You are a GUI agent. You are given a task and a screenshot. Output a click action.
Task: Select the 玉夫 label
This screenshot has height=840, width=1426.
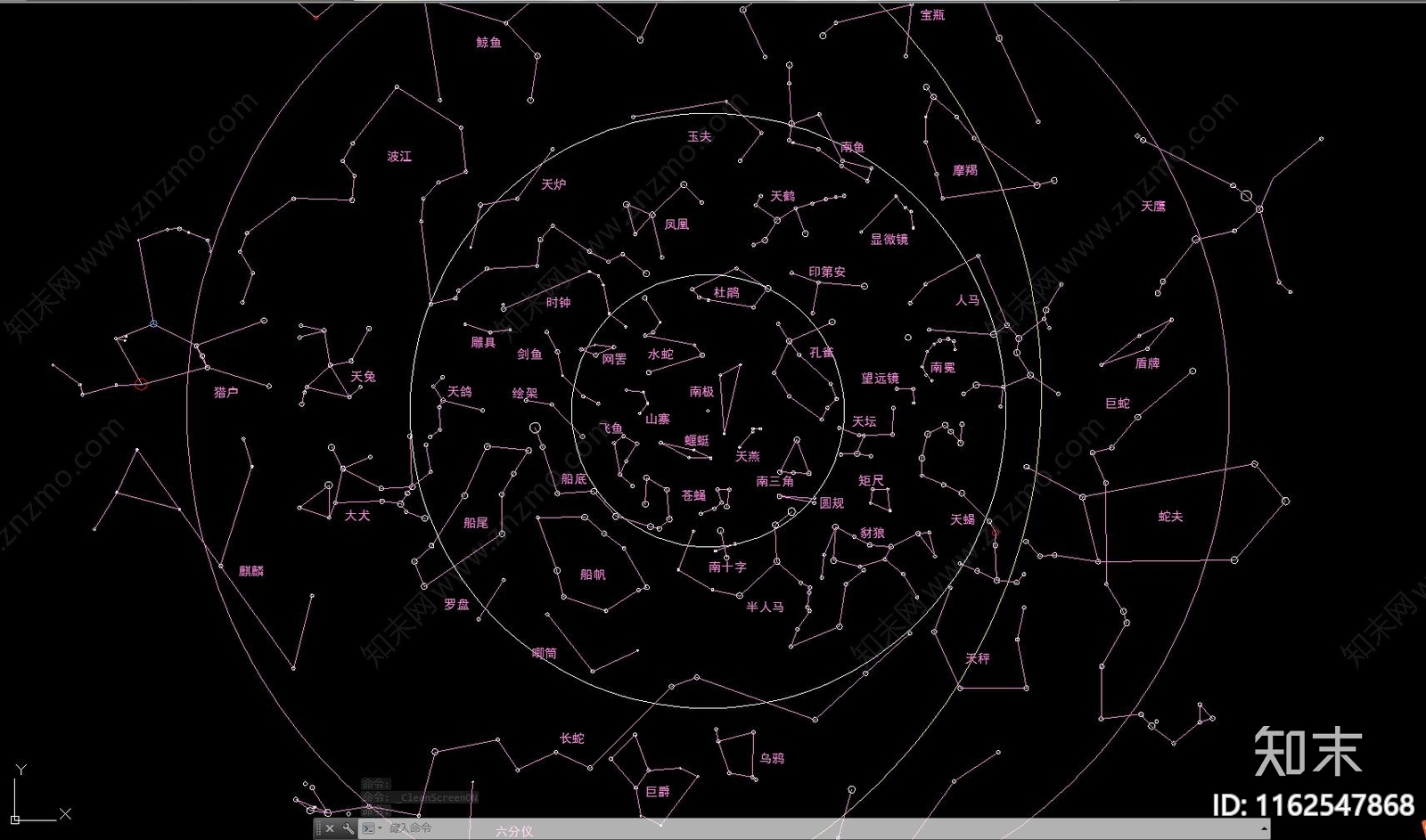click(700, 136)
